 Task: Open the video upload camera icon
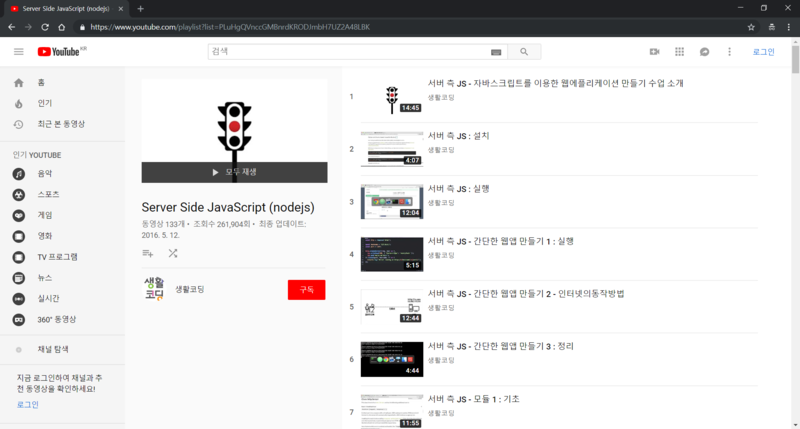click(x=655, y=52)
